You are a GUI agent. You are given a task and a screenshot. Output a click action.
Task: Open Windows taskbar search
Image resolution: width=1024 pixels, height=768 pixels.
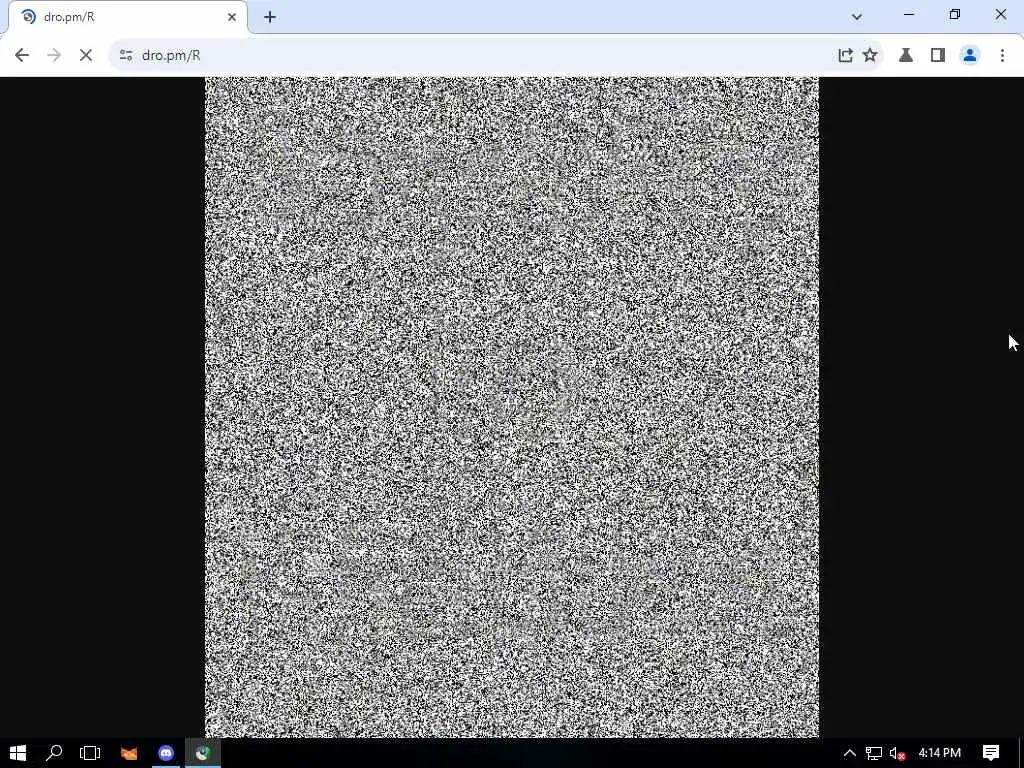click(x=54, y=753)
